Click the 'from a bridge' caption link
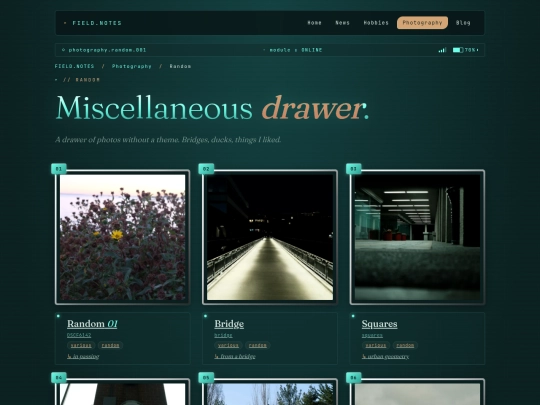Screen dimensions: 540x405 (235, 356)
